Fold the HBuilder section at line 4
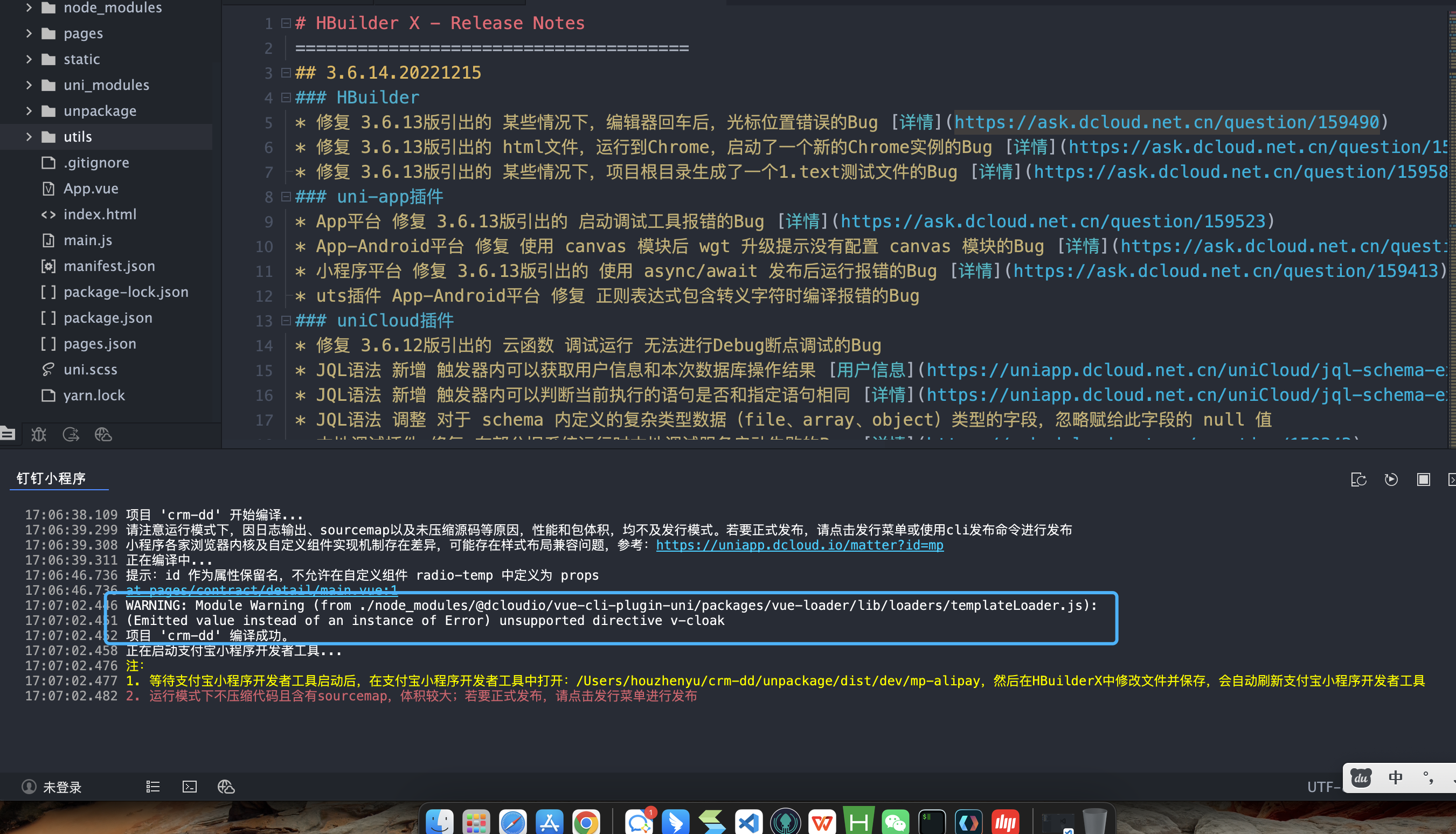Image resolution: width=1456 pixels, height=834 pixels. 286,98
